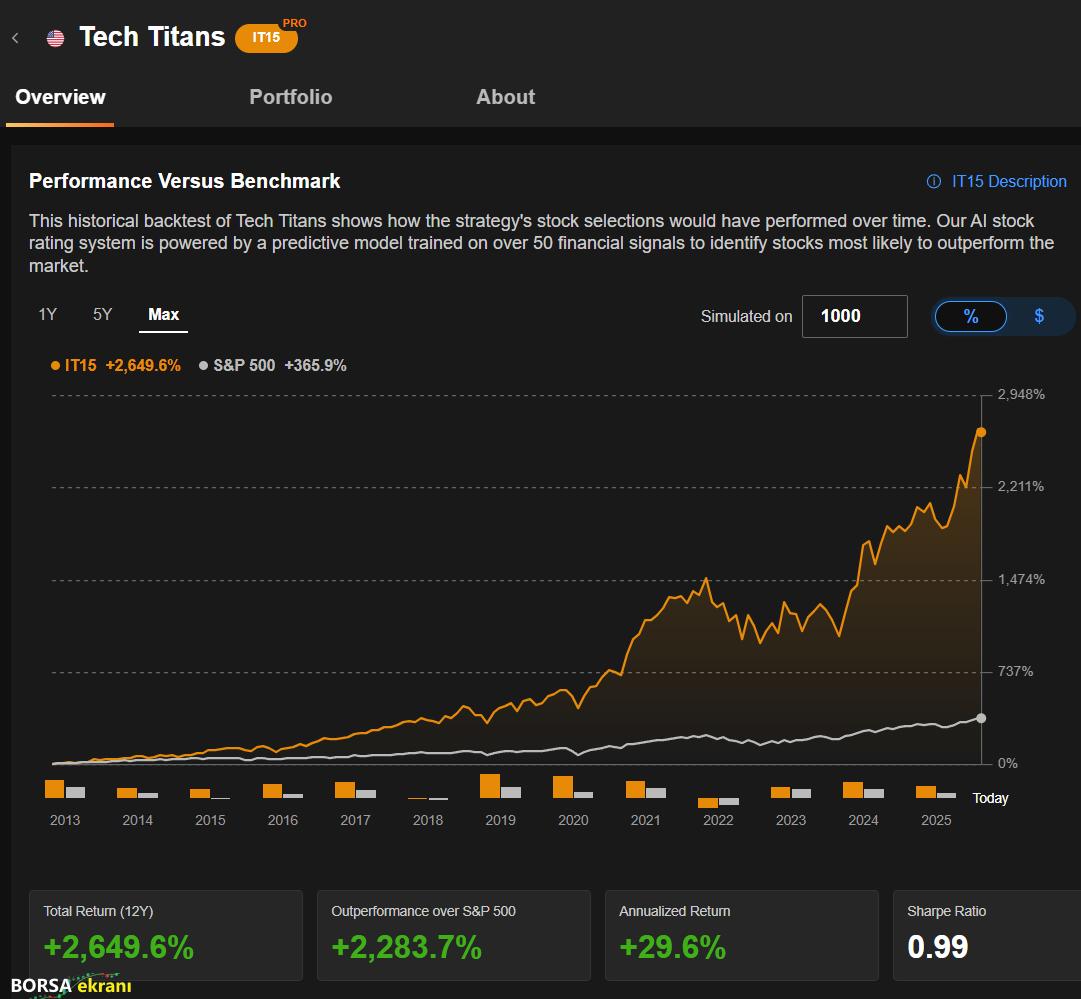Image resolution: width=1081 pixels, height=999 pixels.
Task: Select the 1Y time range
Action: [x=47, y=315]
